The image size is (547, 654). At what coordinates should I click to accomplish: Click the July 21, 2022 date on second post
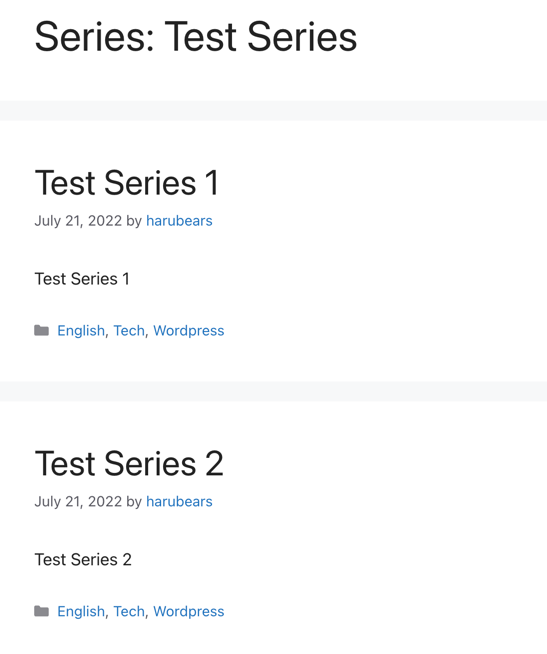pyautogui.click(x=78, y=501)
